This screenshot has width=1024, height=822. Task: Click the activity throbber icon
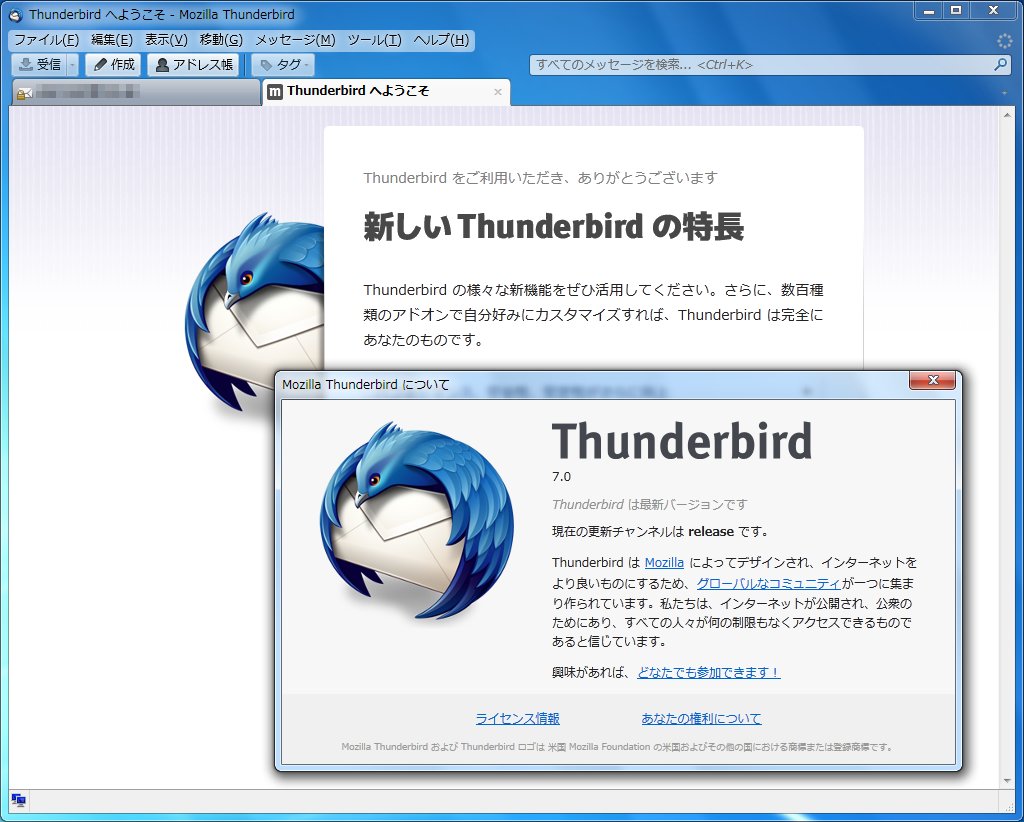pyautogui.click(x=1004, y=40)
